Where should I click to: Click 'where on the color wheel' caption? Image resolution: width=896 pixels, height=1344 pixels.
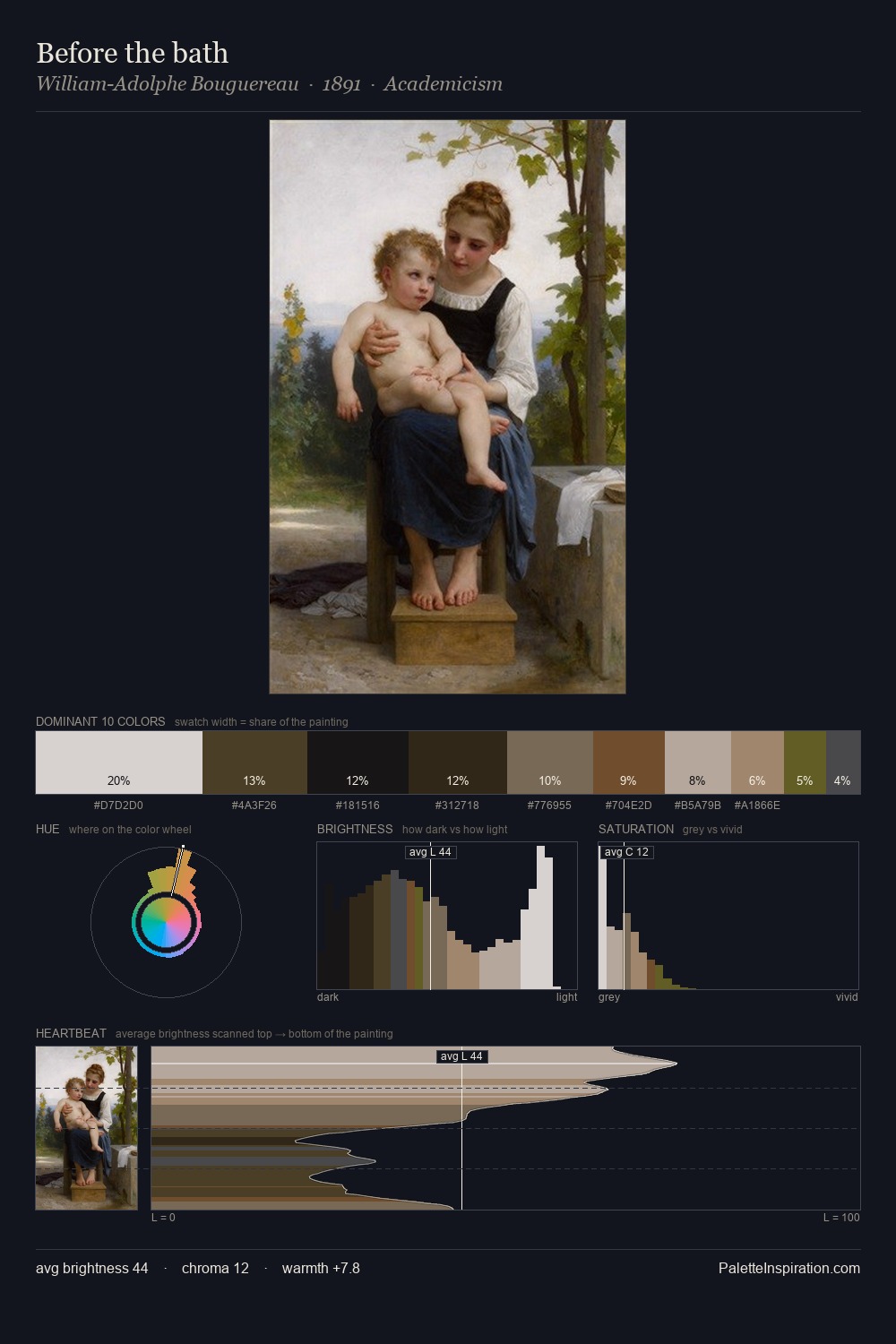pyautogui.click(x=130, y=829)
